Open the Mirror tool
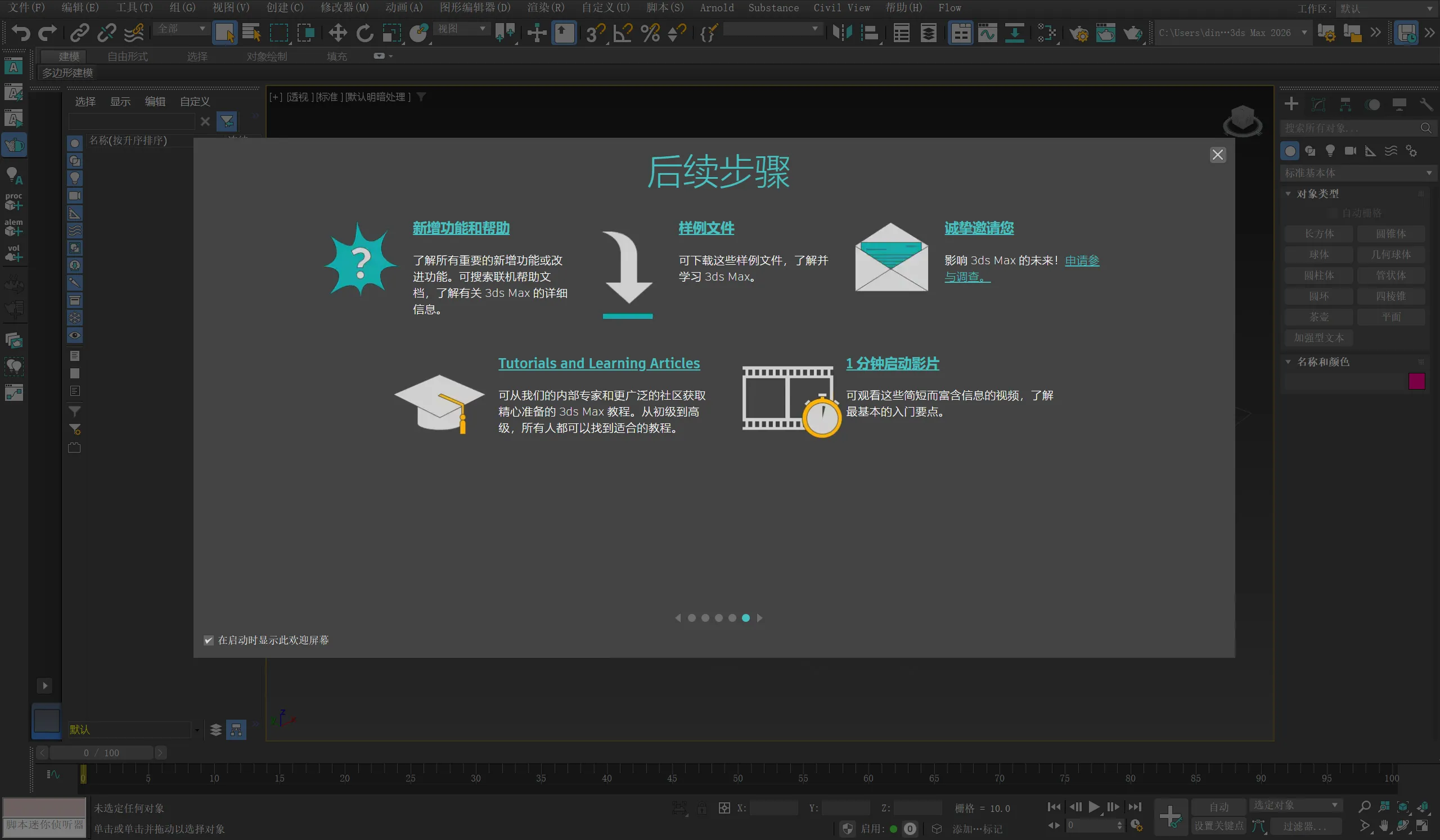This screenshot has width=1440, height=840. pos(841,33)
